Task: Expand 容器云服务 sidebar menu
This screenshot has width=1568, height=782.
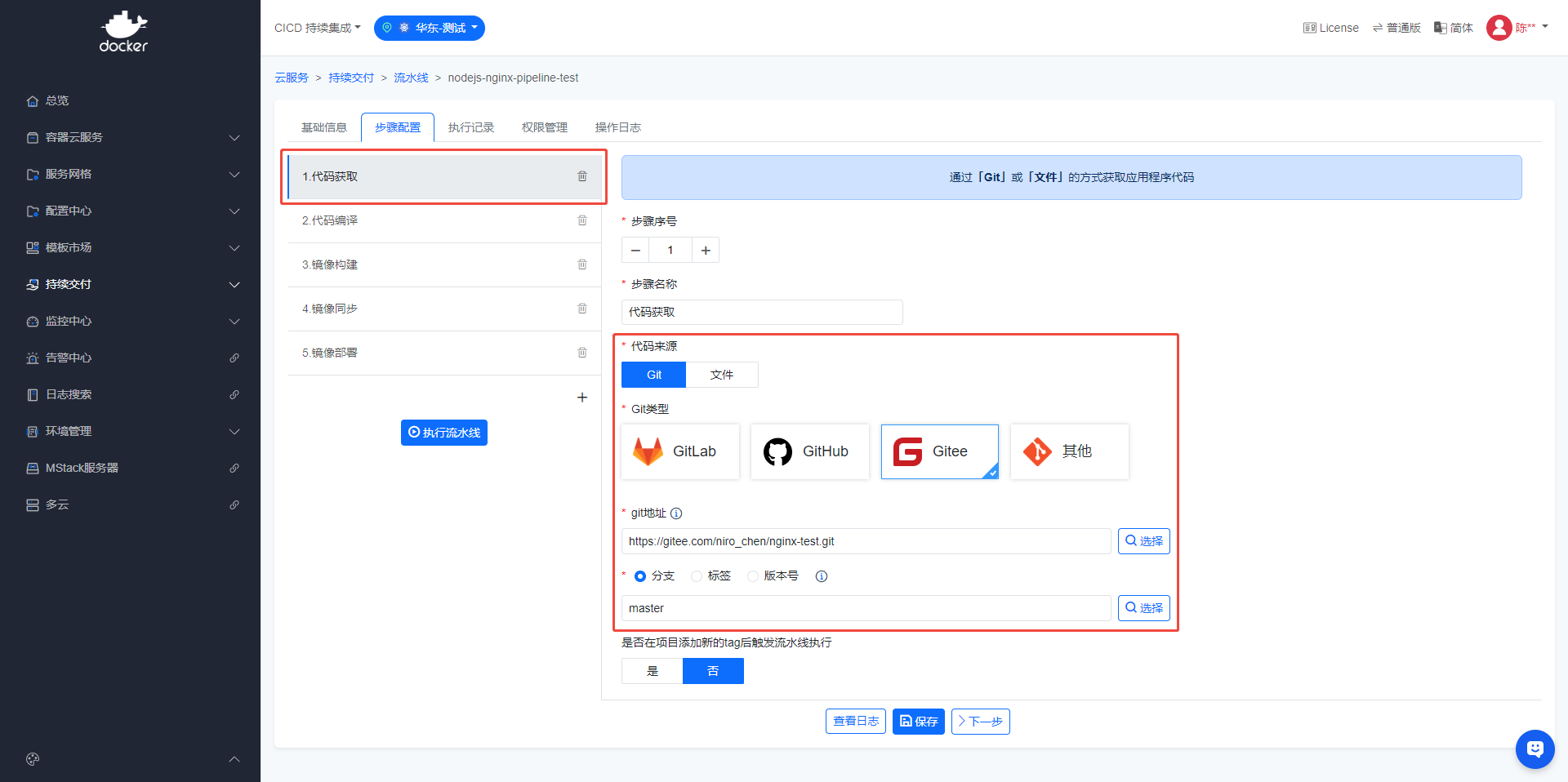Action: coord(131,137)
